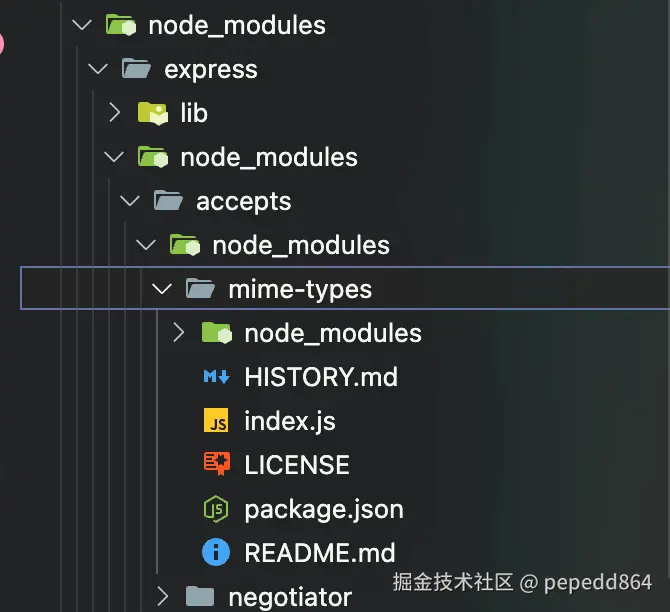Open the index.js file

point(289,421)
